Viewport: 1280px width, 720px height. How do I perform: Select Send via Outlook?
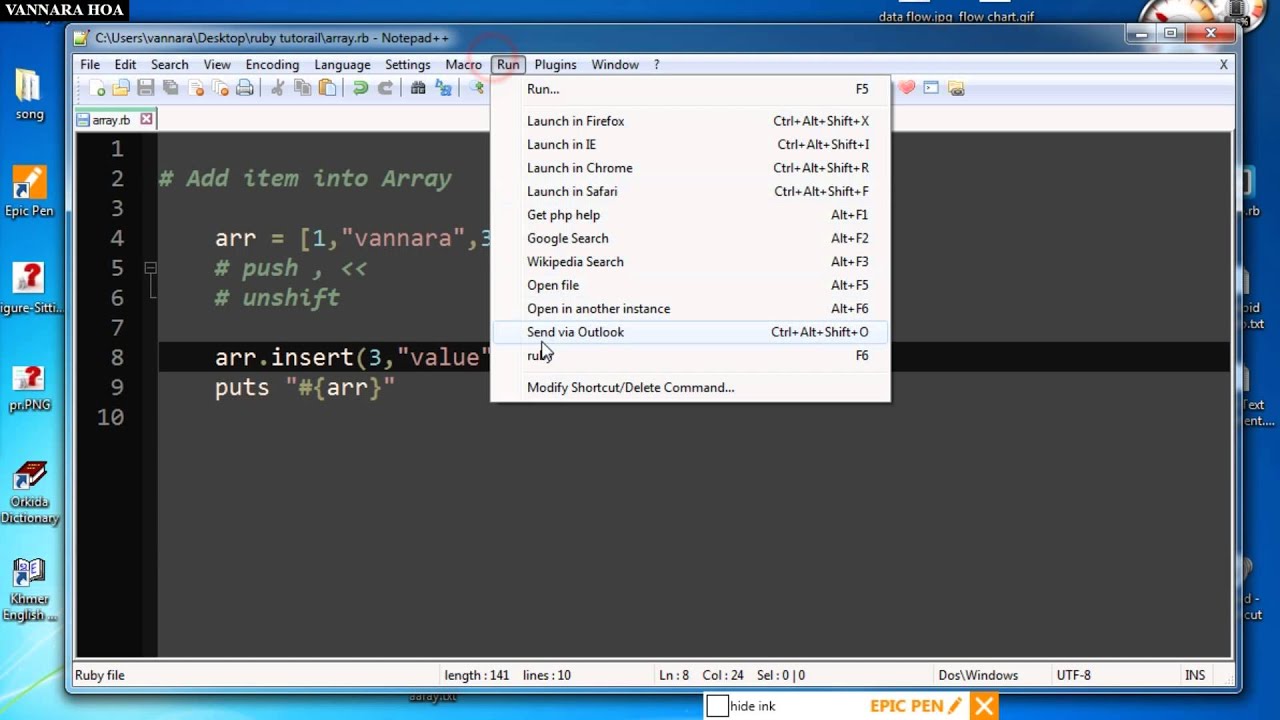point(690,332)
